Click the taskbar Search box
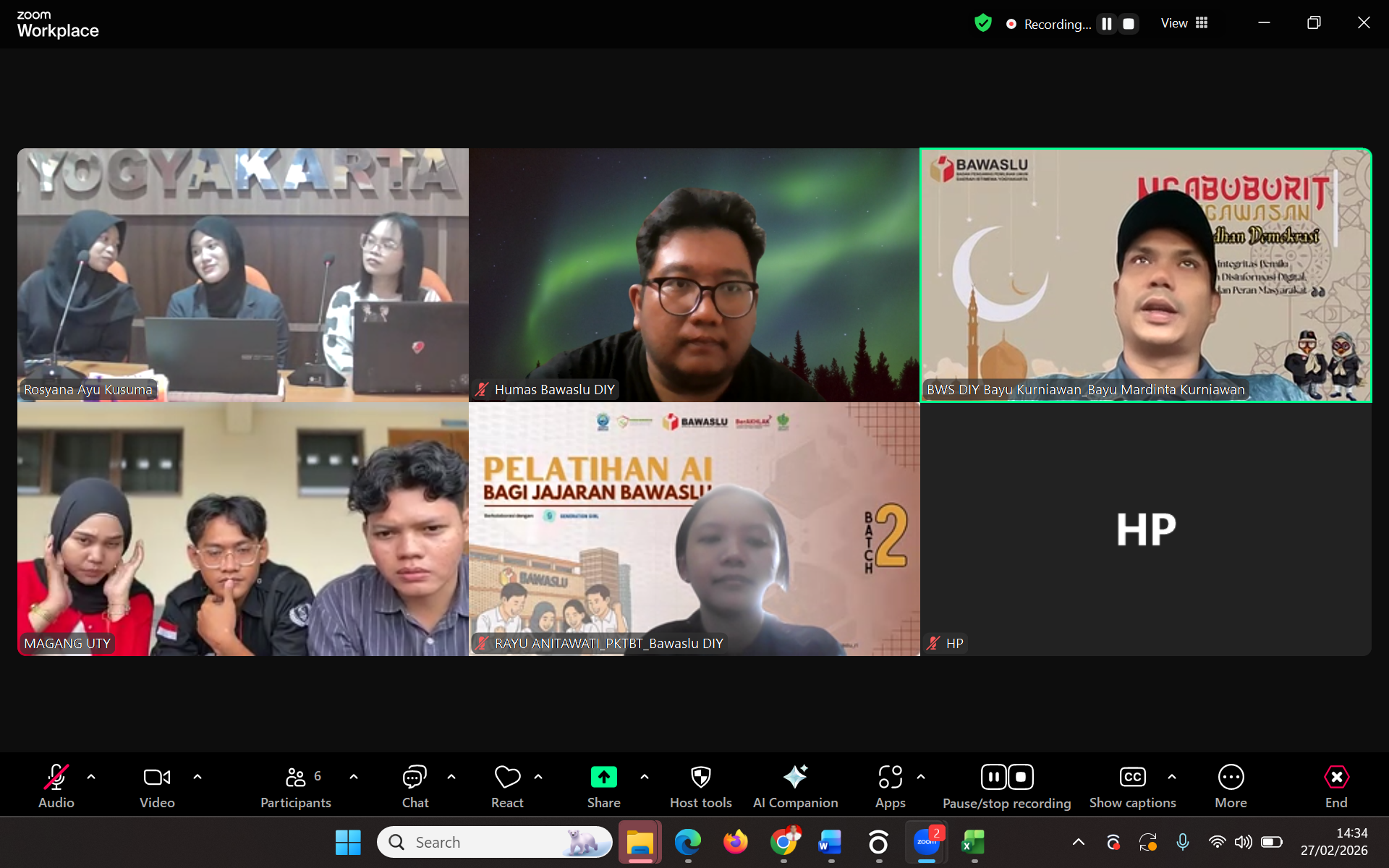Image resolution: width=1389 pixels, height=868 pixels. click(495, 842)
